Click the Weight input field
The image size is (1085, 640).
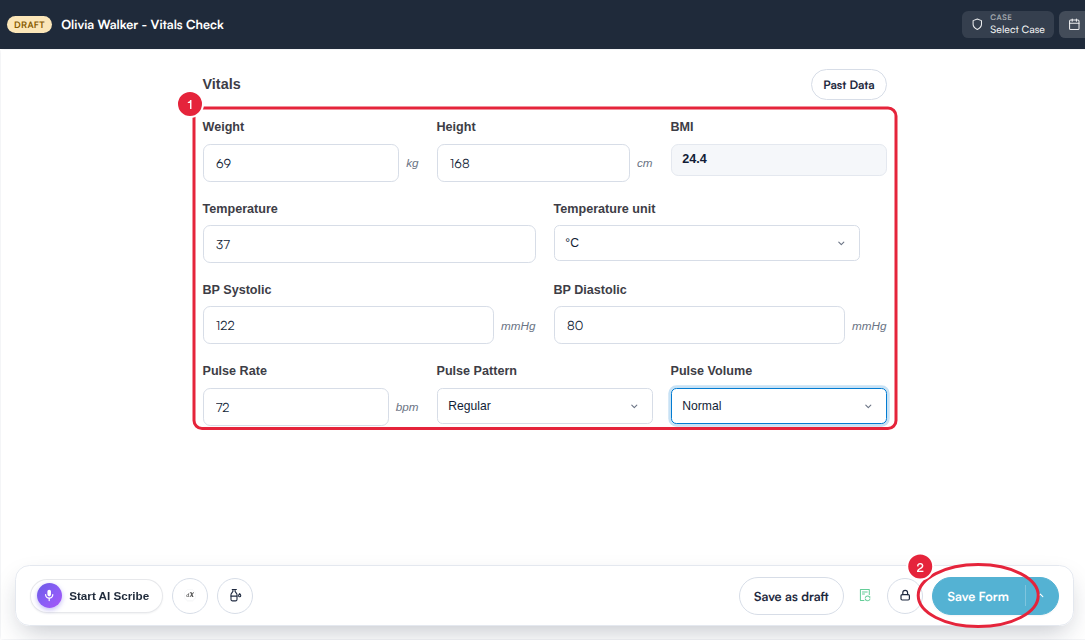pos(300,163)
